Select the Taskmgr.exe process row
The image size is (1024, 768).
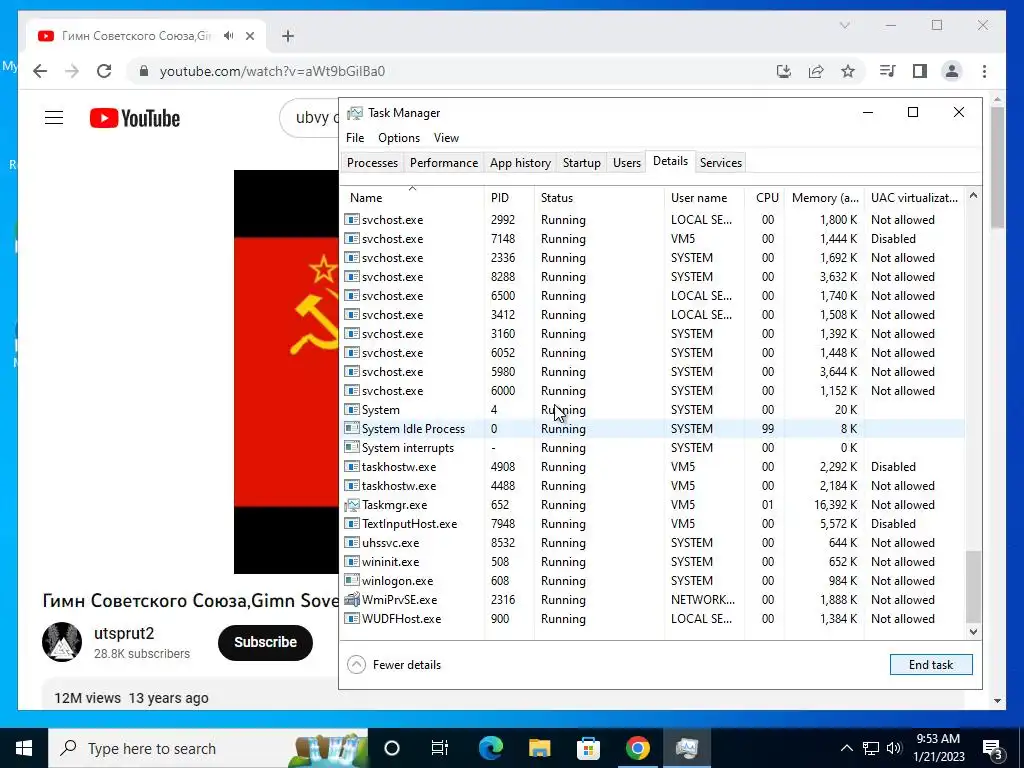pyautogui.click(x=653, y=505)
